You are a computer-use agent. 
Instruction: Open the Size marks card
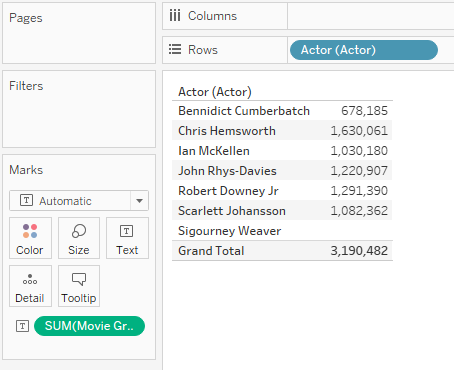(79, 238)
